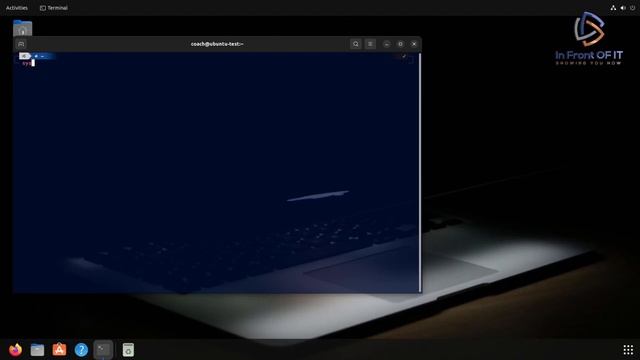
Task: Open Ubuntu Software from the dock
Action: click(x=59, y=350)
